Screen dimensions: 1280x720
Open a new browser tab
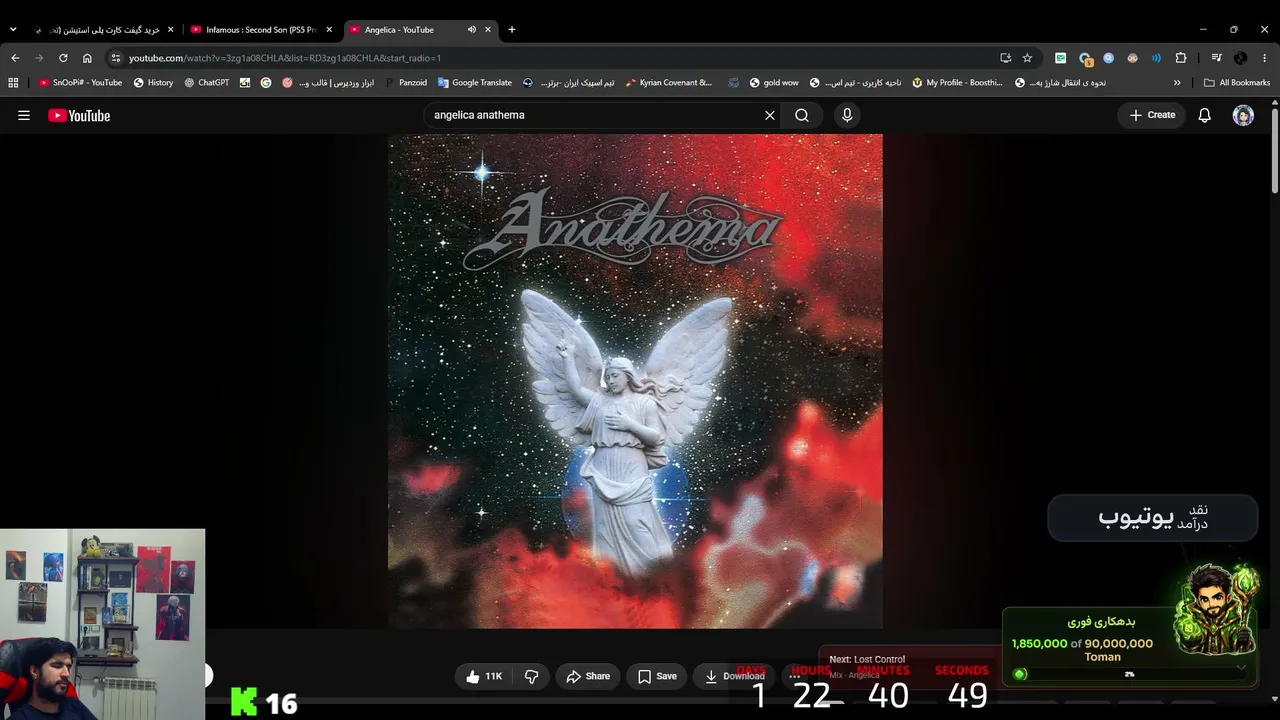click(x=512, y=30)
